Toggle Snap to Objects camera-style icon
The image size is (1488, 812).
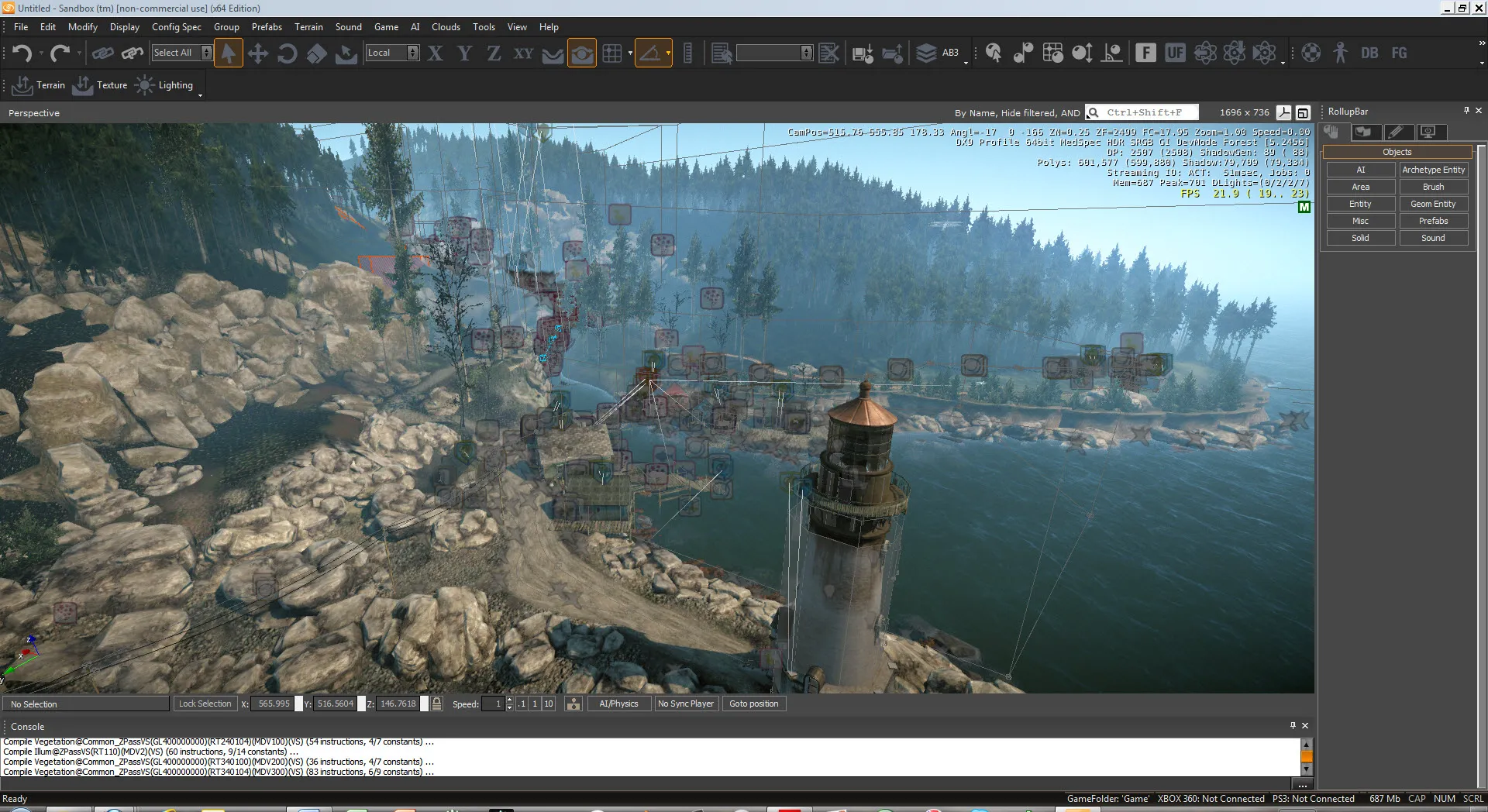click(582, 53)
